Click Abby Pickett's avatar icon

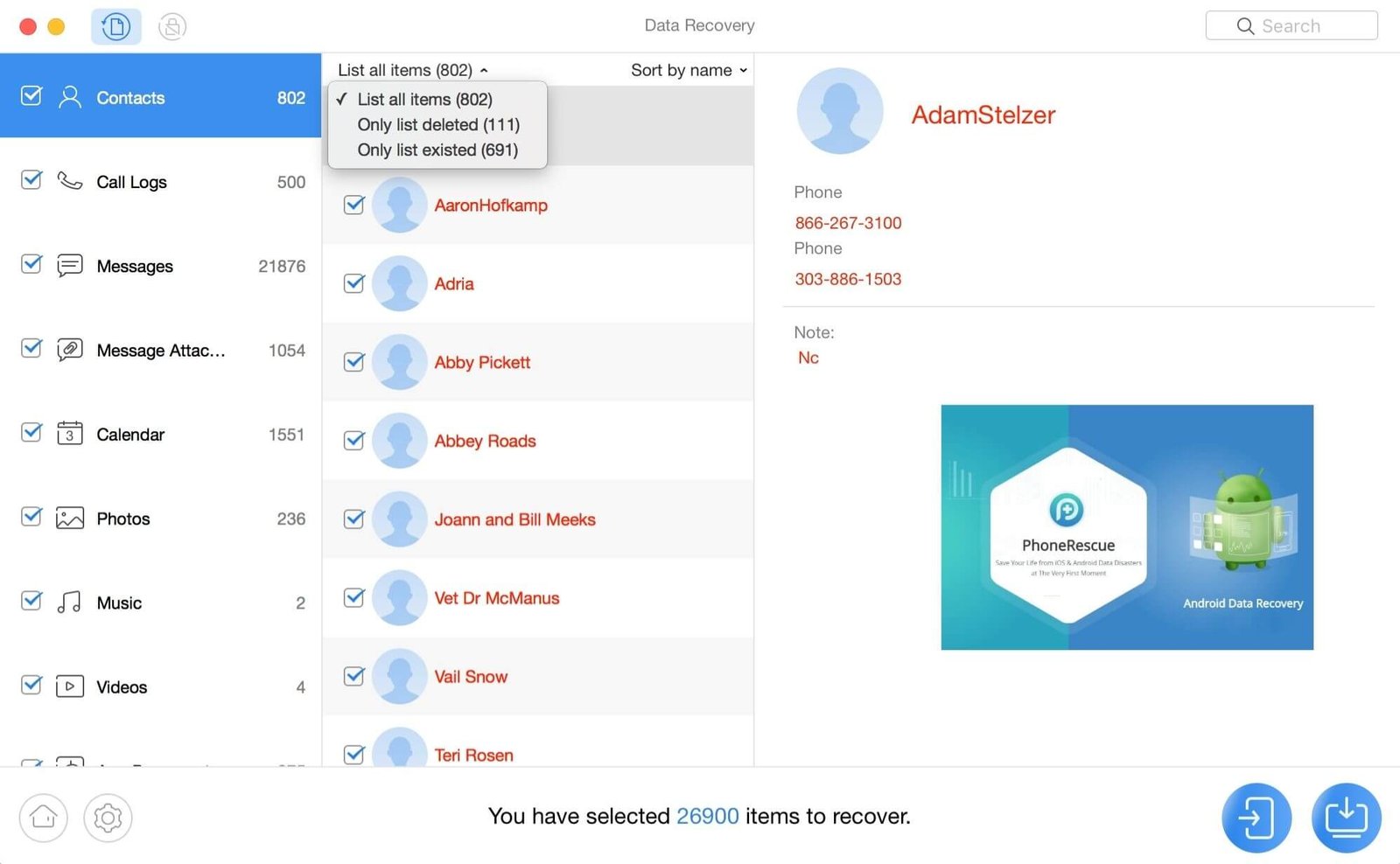point(400,362)
